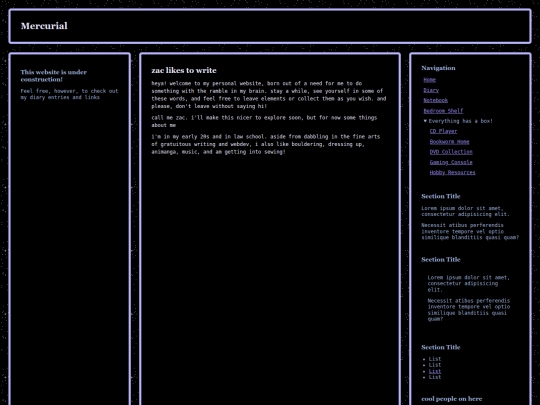Open the Home navigation link
The width and height of the screenshot is (540, 405).
point(429,80)
